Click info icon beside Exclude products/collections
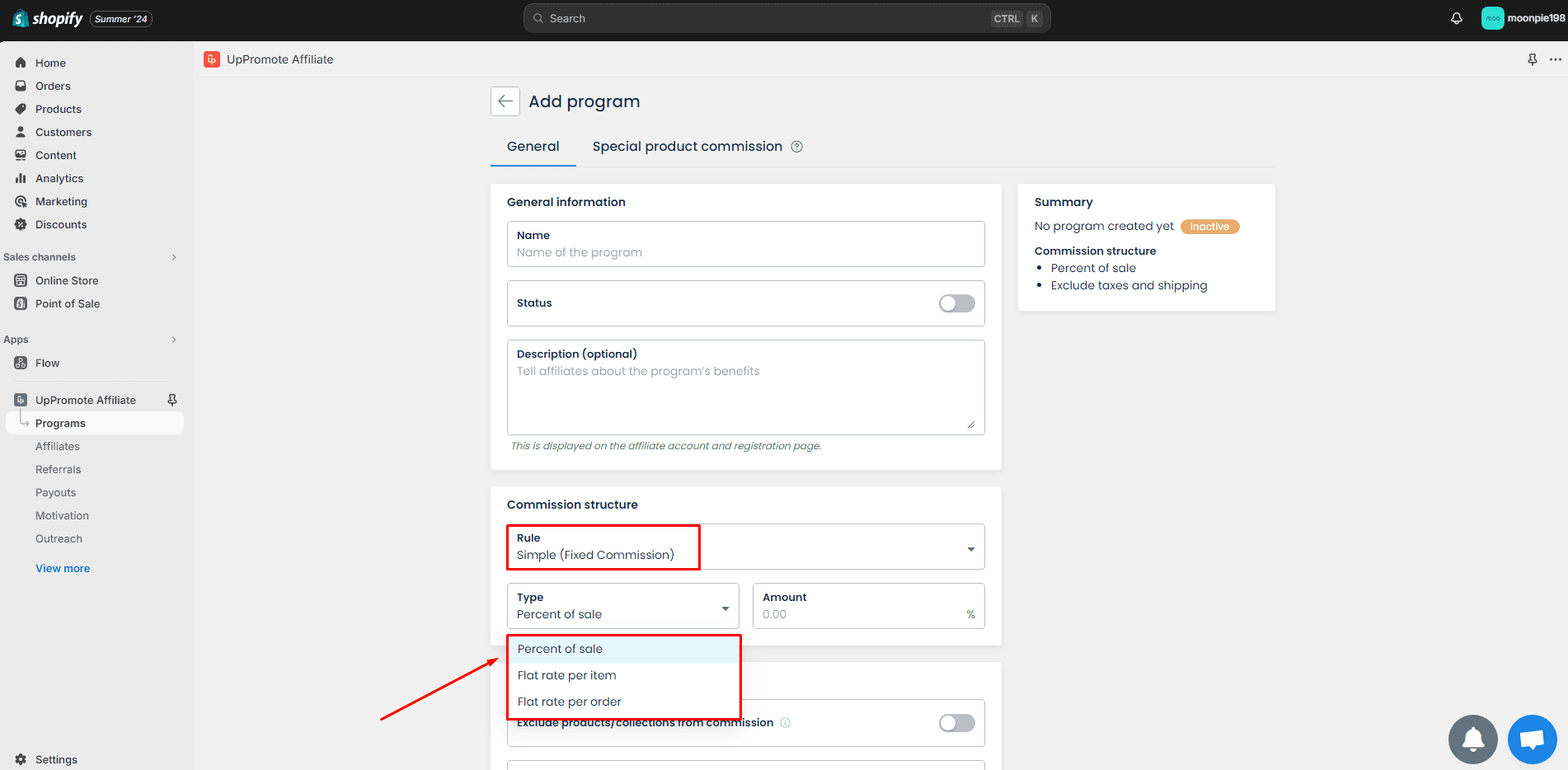Image resolution: width=1568 pixels, height=770 pixels. tap(785, 723)
